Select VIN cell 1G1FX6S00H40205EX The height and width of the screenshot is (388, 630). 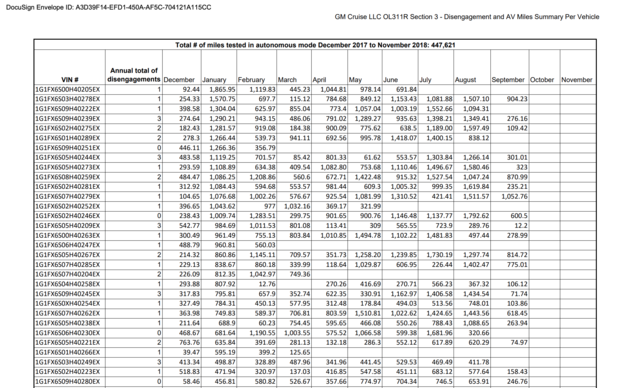pyautogui.click(x=68, y=89)
